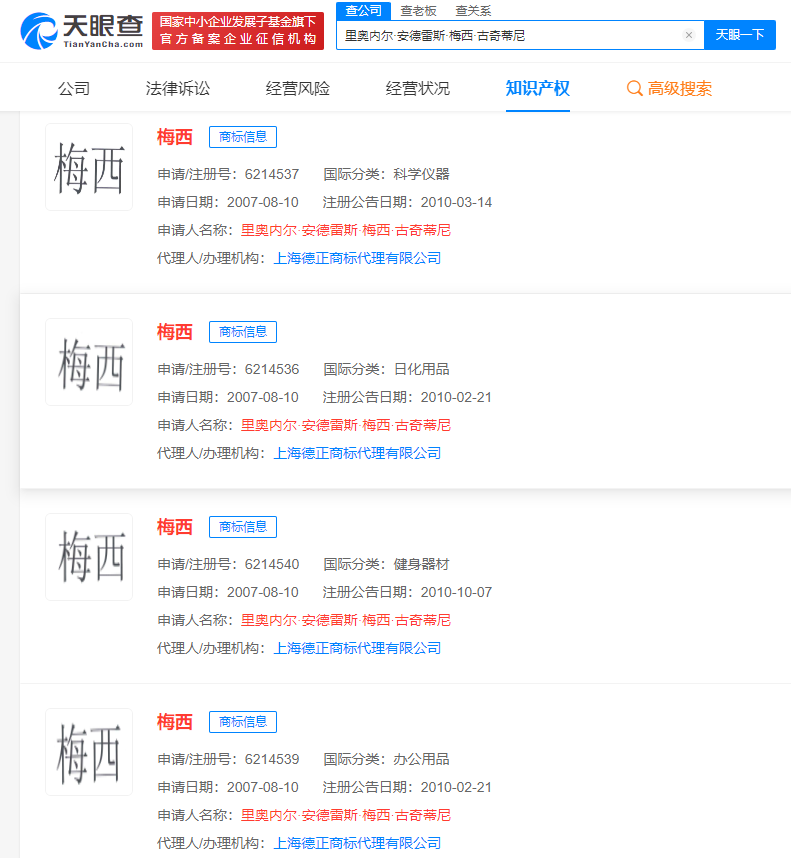Screen dimensions: 791x858
Task: Open trademark thumbnail for registration 6214540
Action: (x=89, y=557)
